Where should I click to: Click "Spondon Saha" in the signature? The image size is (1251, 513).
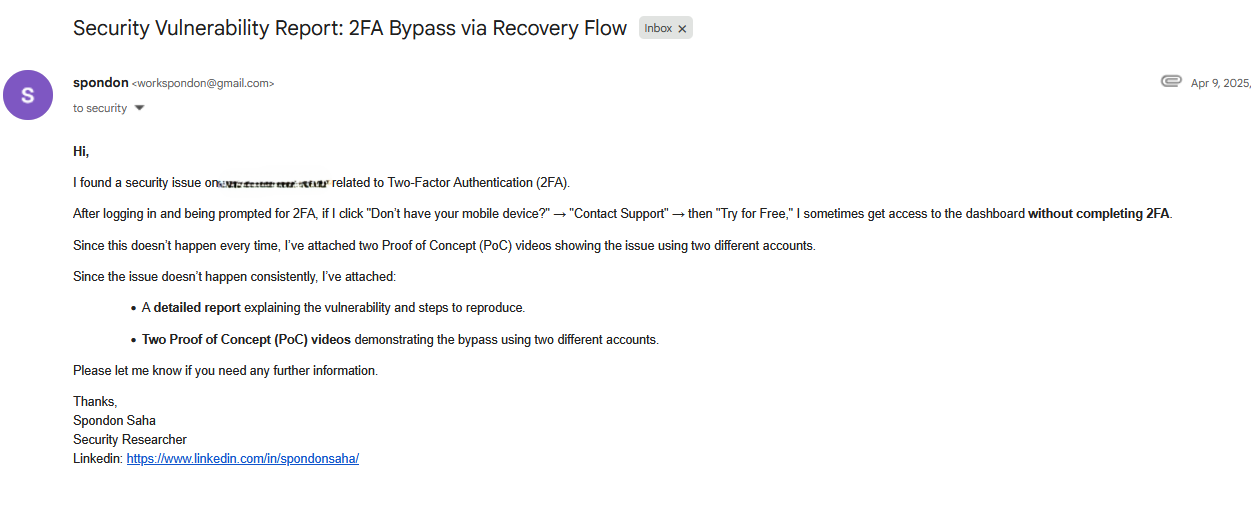click(114, 420)
